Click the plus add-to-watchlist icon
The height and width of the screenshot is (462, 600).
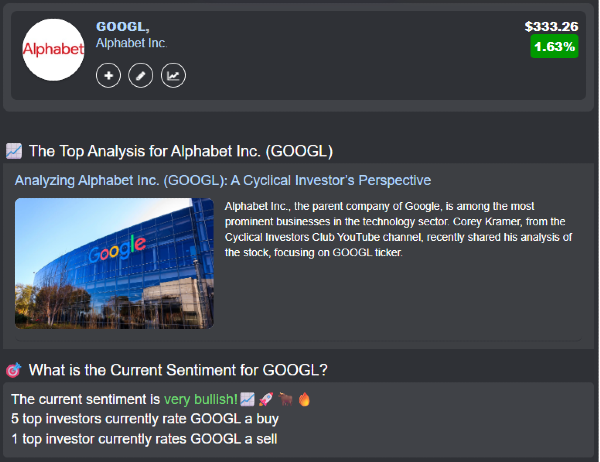108,75
